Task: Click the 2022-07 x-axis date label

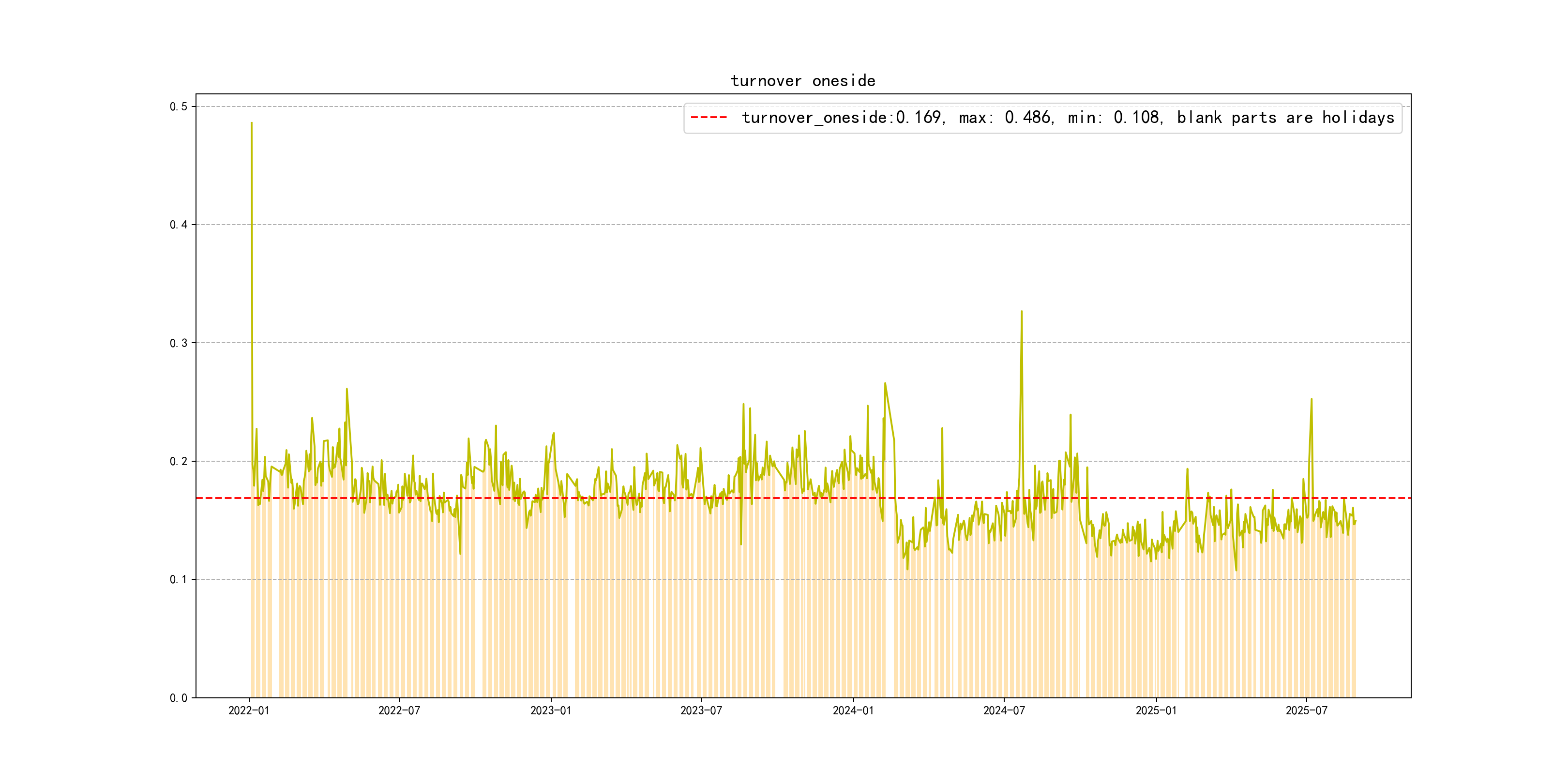Action: pyautogui.click(x=399, y=710)
